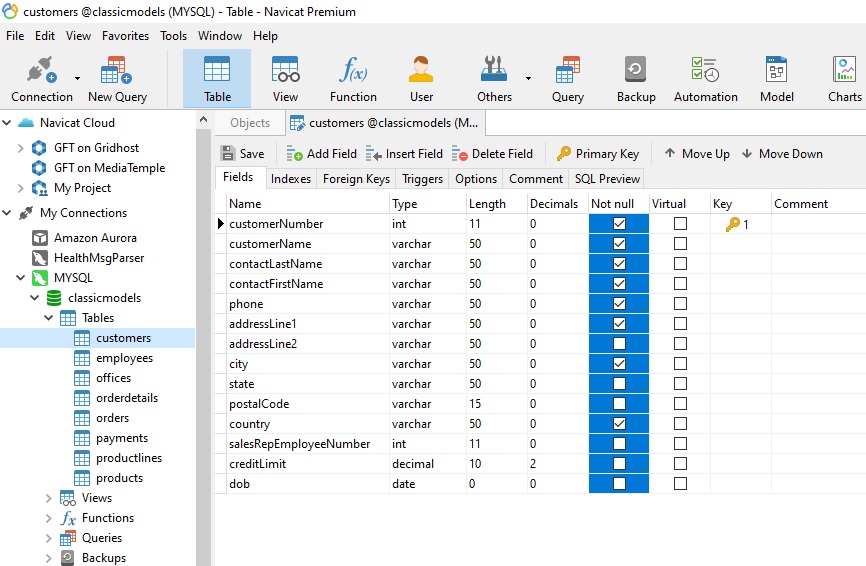Expand the Views tree node
The image size is (866, 566).
49,498
